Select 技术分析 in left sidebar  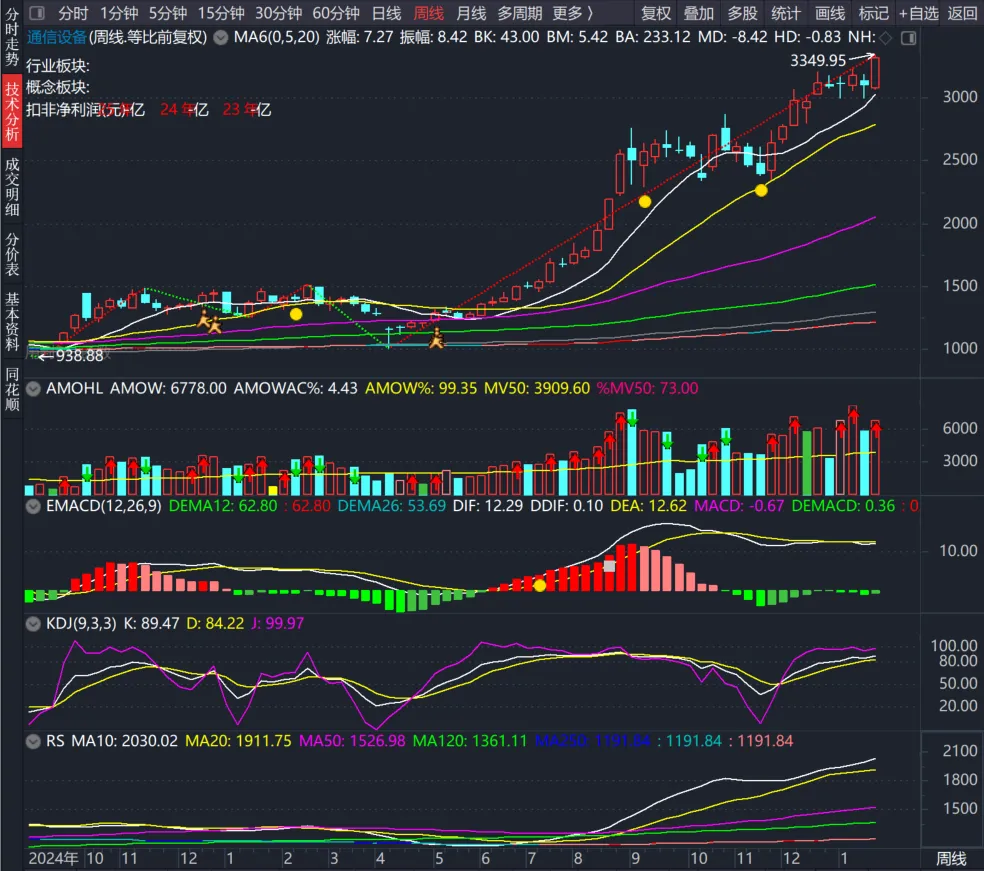[x=12, y=111]
